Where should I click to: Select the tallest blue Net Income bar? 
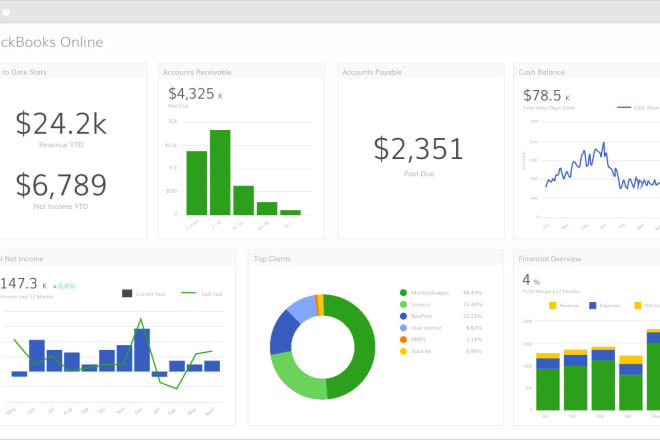coord(142,350)
